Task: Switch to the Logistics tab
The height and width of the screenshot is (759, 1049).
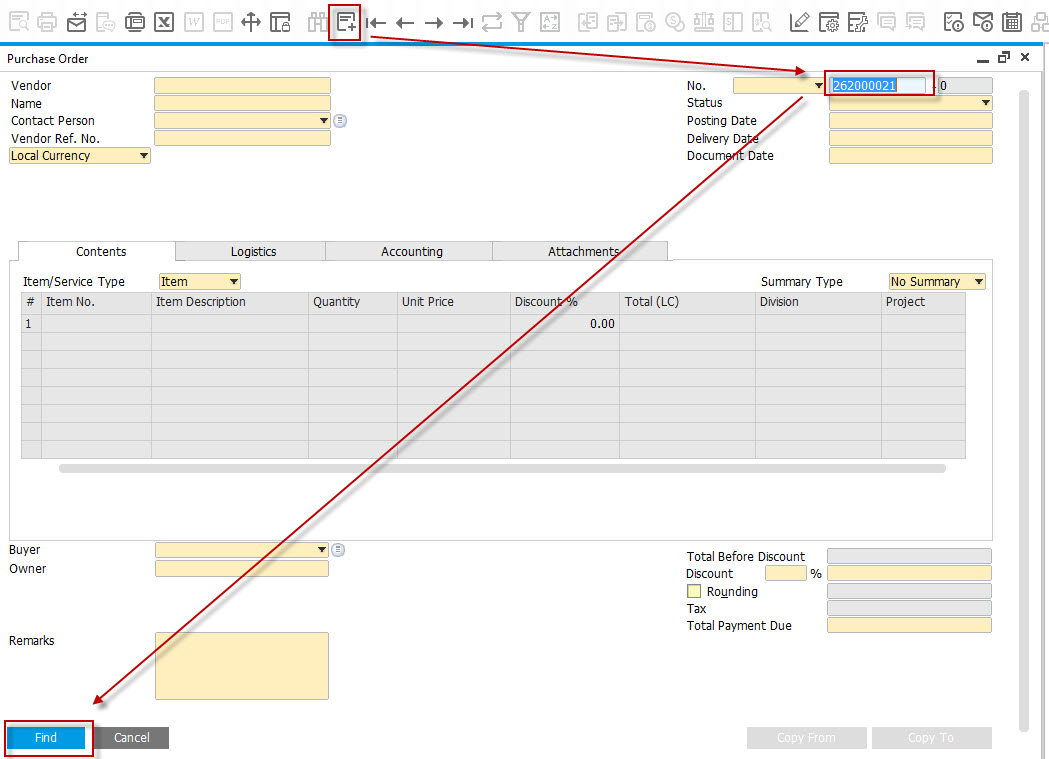Action: (x=253, y=251)
